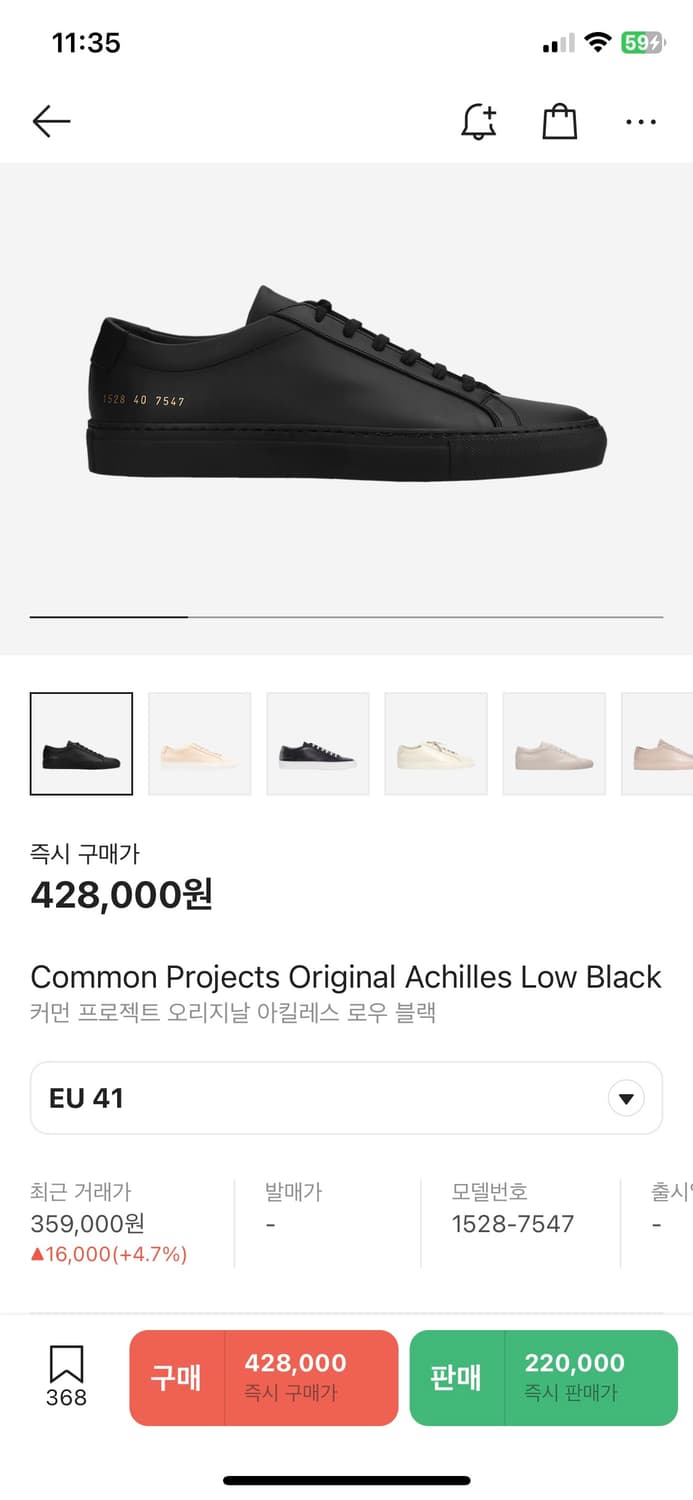This screenshot has height=1500, width=693.
Task: Select the peach beige sneaker thumbnail
Action: 199,744
